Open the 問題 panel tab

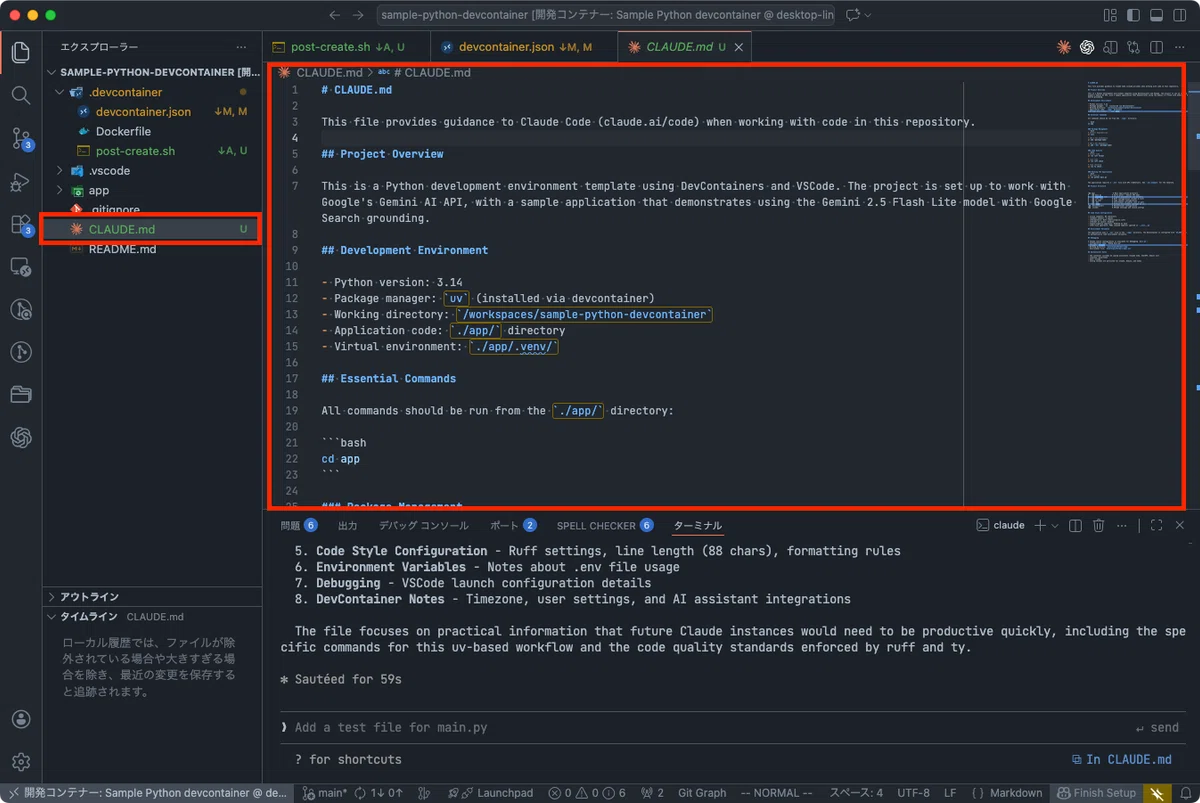coord(298,525)
